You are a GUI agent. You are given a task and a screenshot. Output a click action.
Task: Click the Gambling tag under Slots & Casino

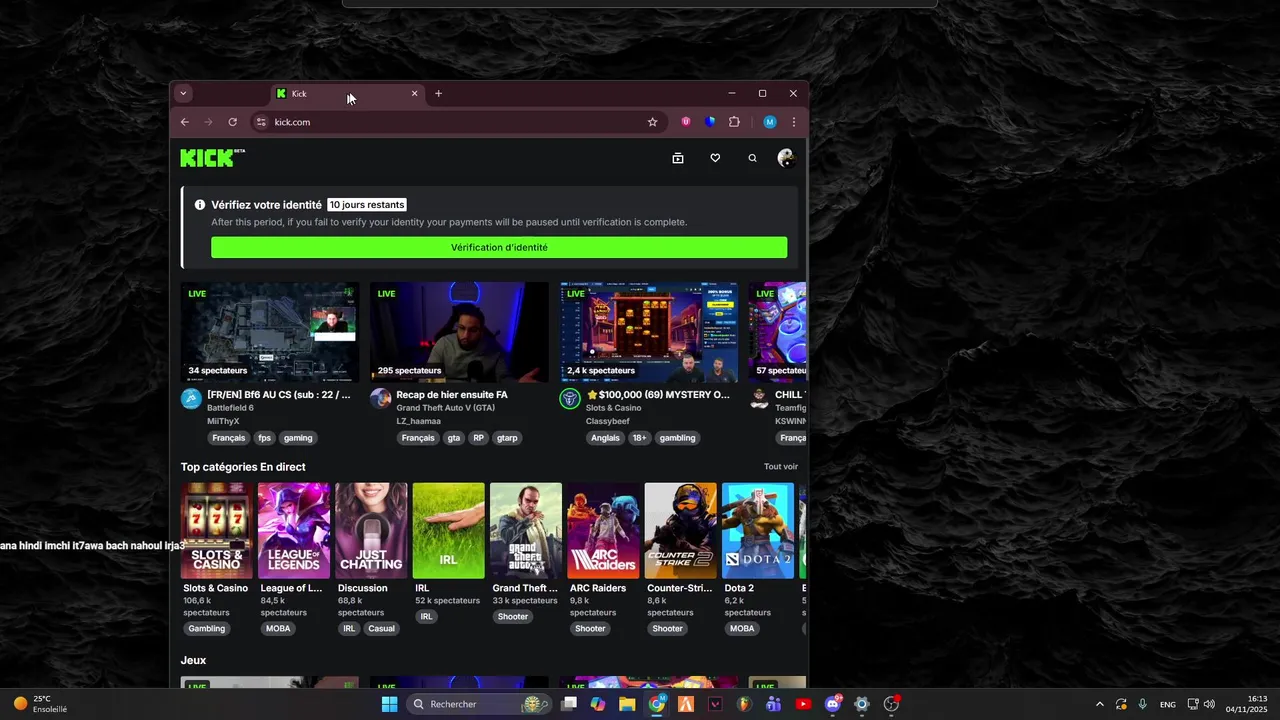pos(207,629)
